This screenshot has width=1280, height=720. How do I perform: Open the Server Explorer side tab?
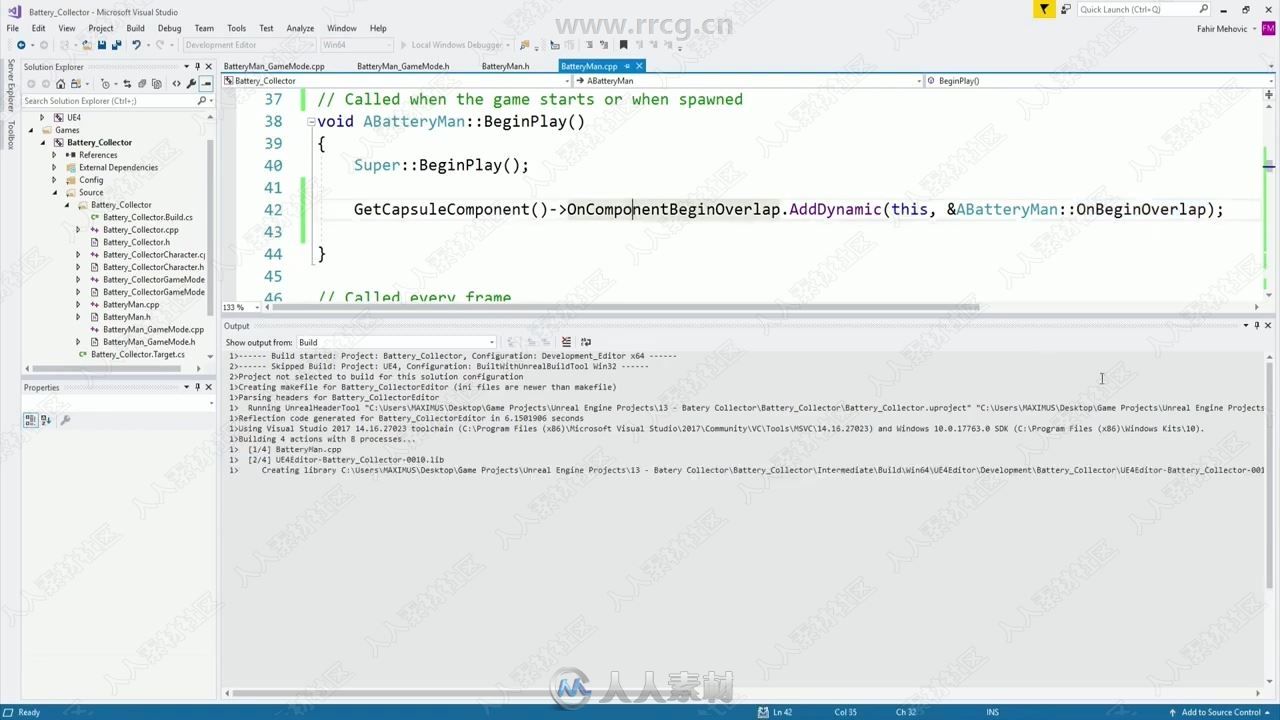tap(11, 87)
